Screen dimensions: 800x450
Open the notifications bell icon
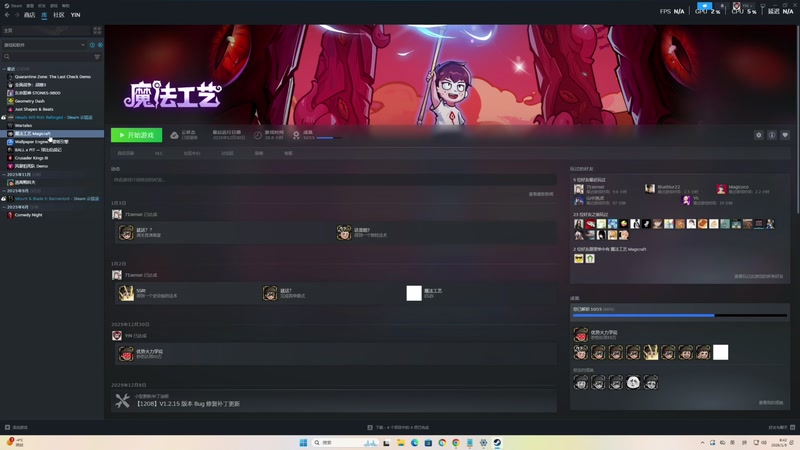(x=722, y=6)
